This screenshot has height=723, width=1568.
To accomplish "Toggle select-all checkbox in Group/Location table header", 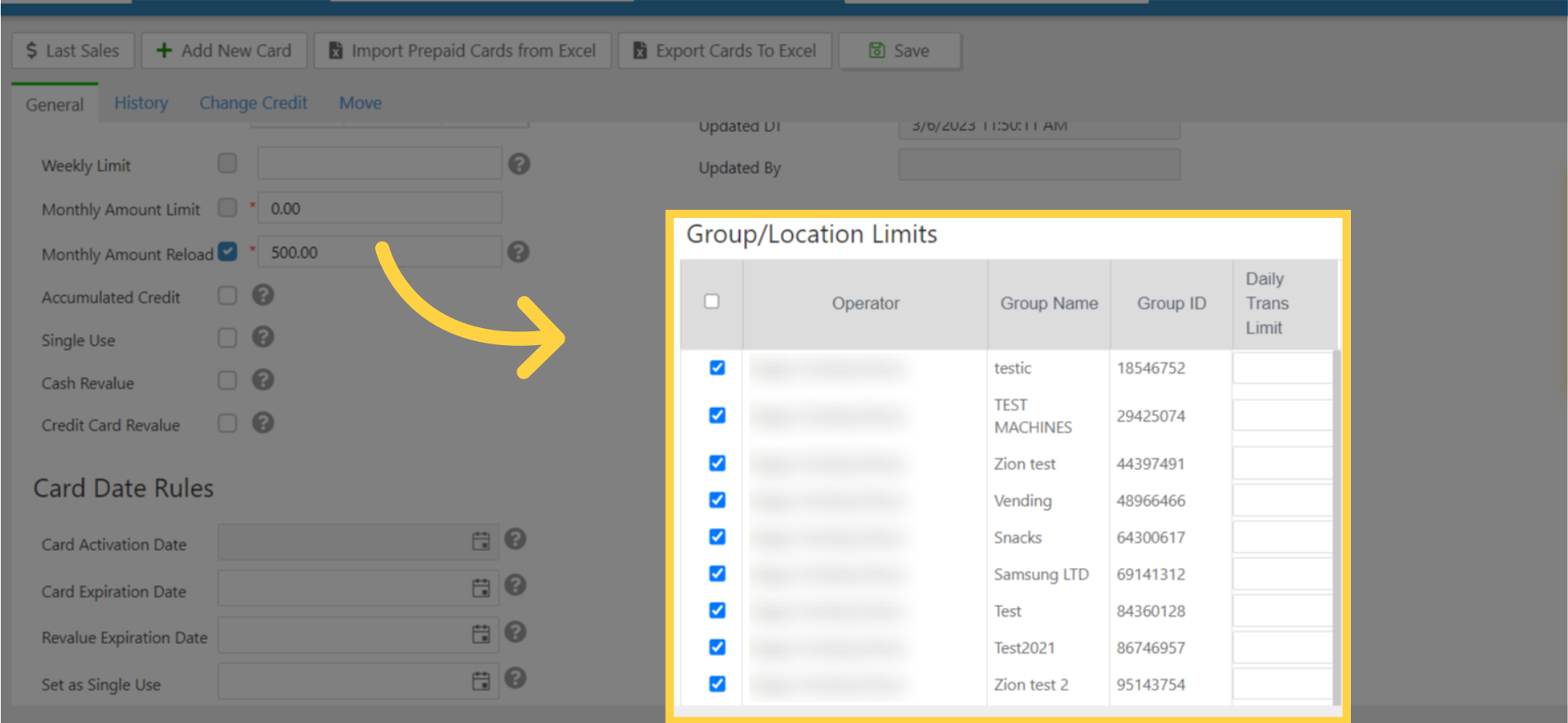I will 711,301.
